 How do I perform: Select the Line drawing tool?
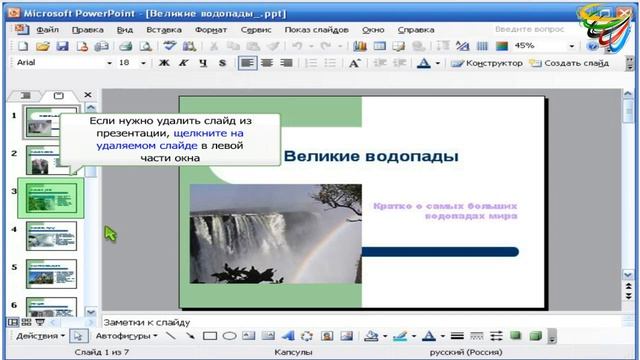tap(171, 336)
